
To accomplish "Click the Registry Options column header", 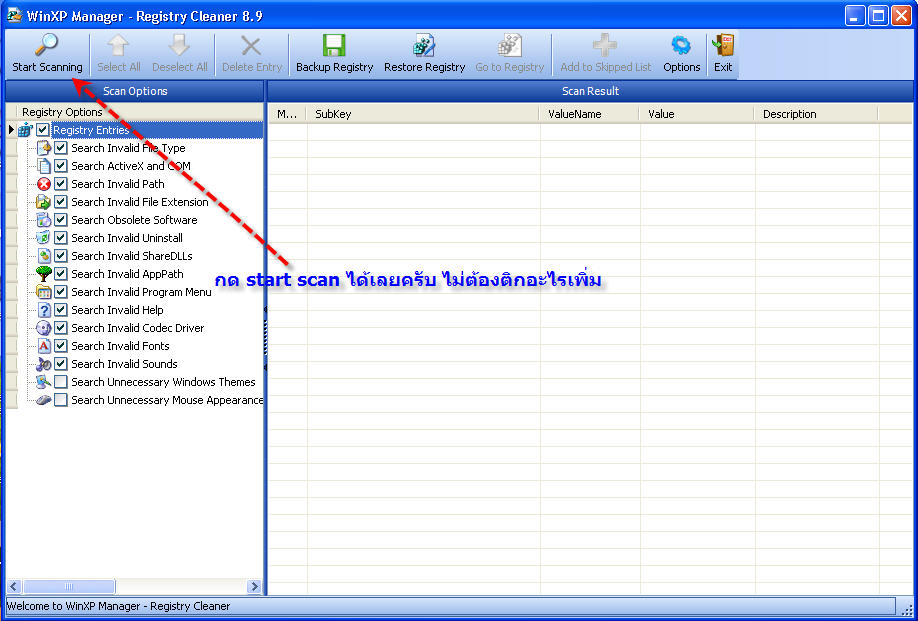I will point(141,112).
